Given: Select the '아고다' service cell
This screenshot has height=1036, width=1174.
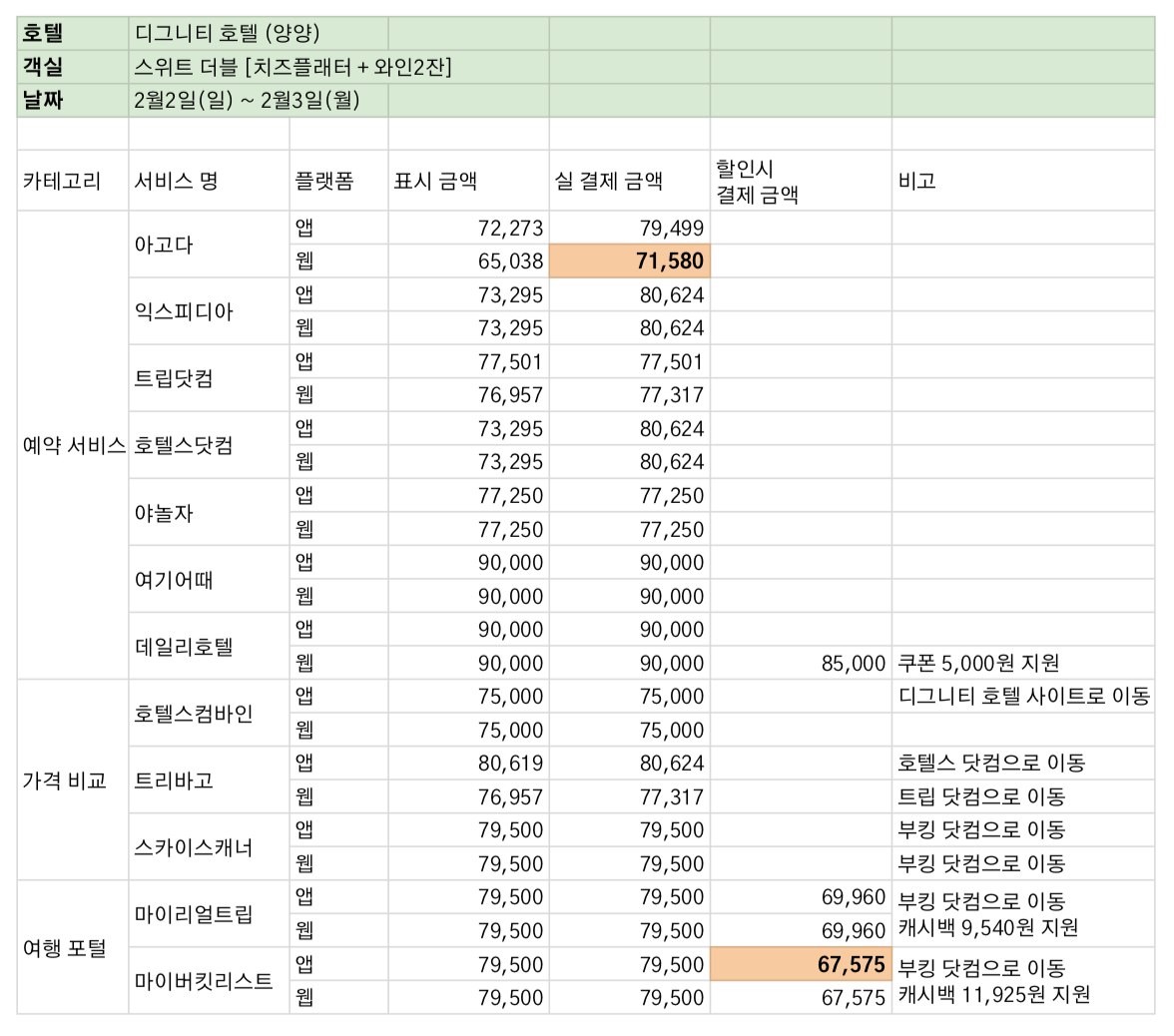Looking at the screenshot, I should [209, 244].
